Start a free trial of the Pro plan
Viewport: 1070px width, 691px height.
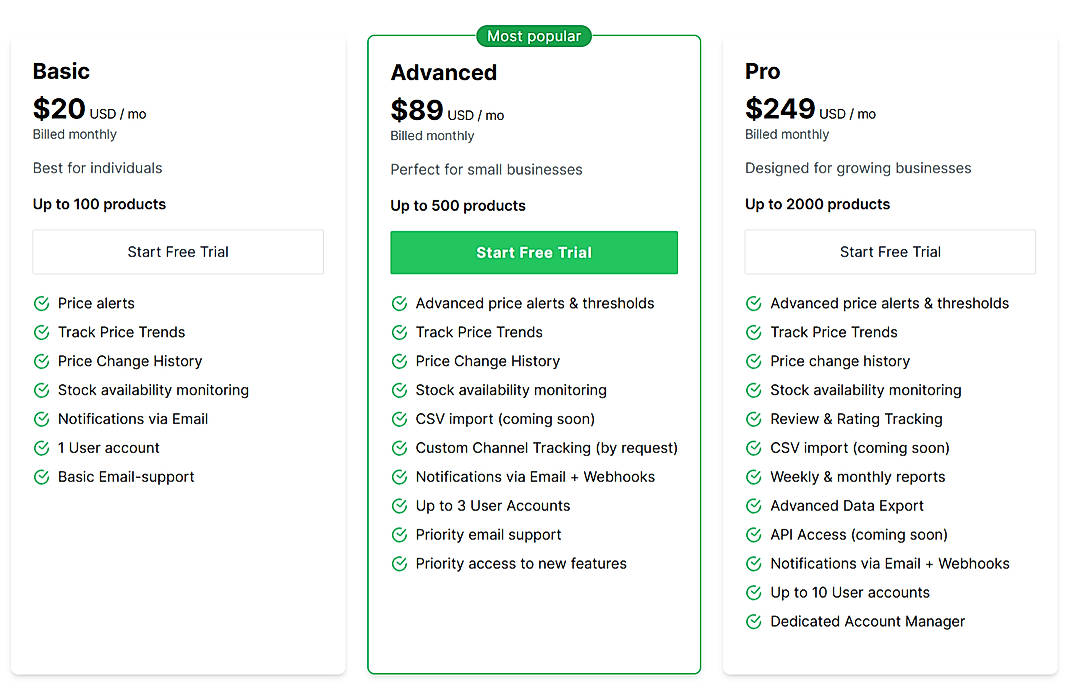(x=889, y=252)
